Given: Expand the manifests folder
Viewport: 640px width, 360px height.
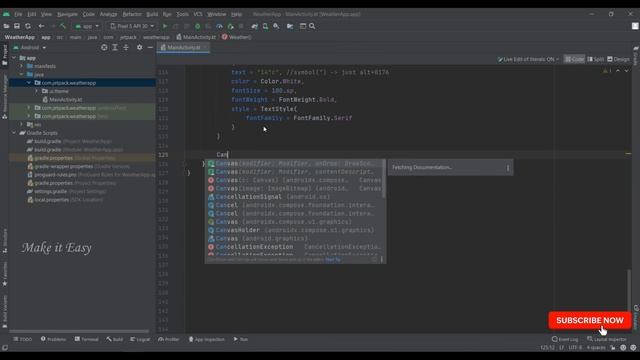Looking at the screenshot, I should coord(22,66).
